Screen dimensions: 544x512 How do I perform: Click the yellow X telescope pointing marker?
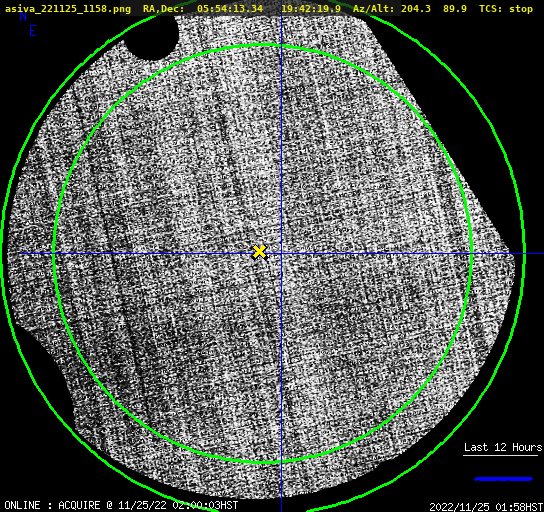(x=259, y=252)
